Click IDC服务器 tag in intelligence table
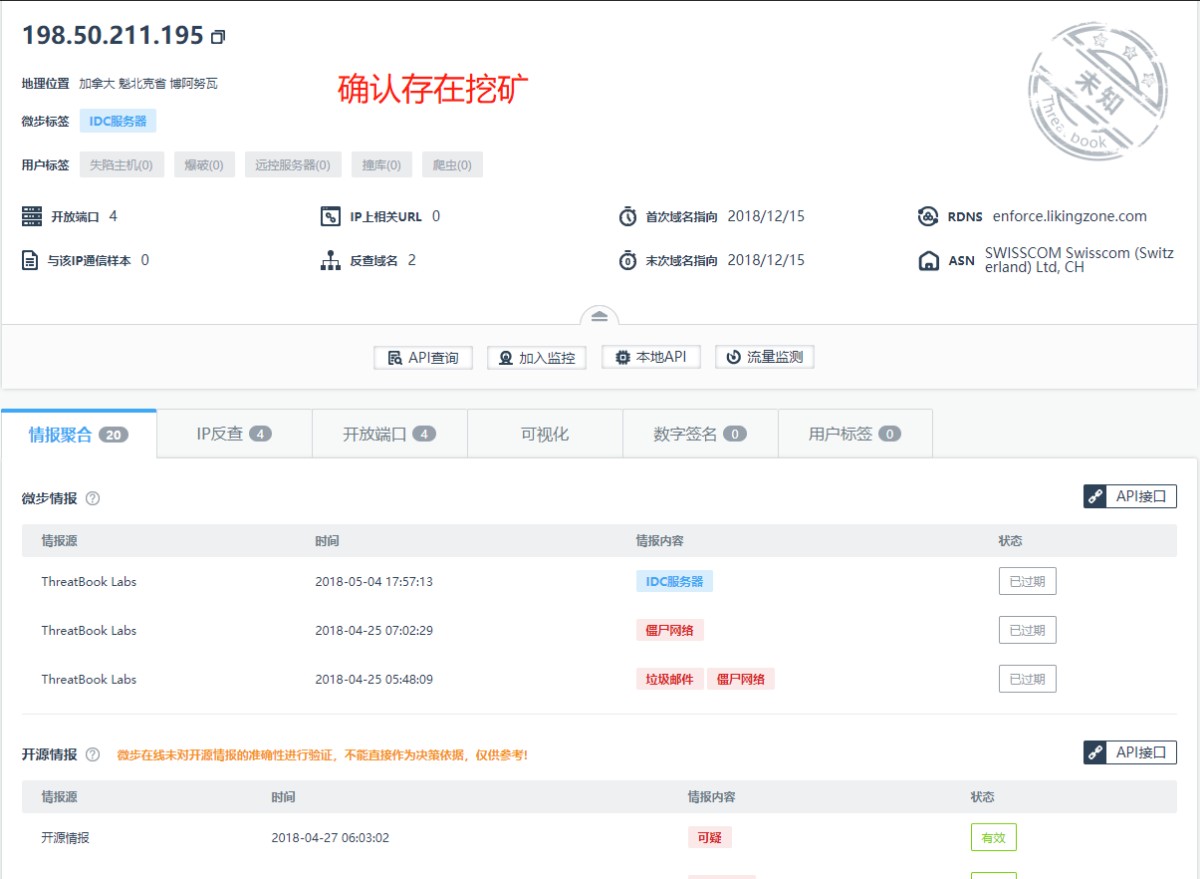1200x879 pixels. click(x=675, y=581)
